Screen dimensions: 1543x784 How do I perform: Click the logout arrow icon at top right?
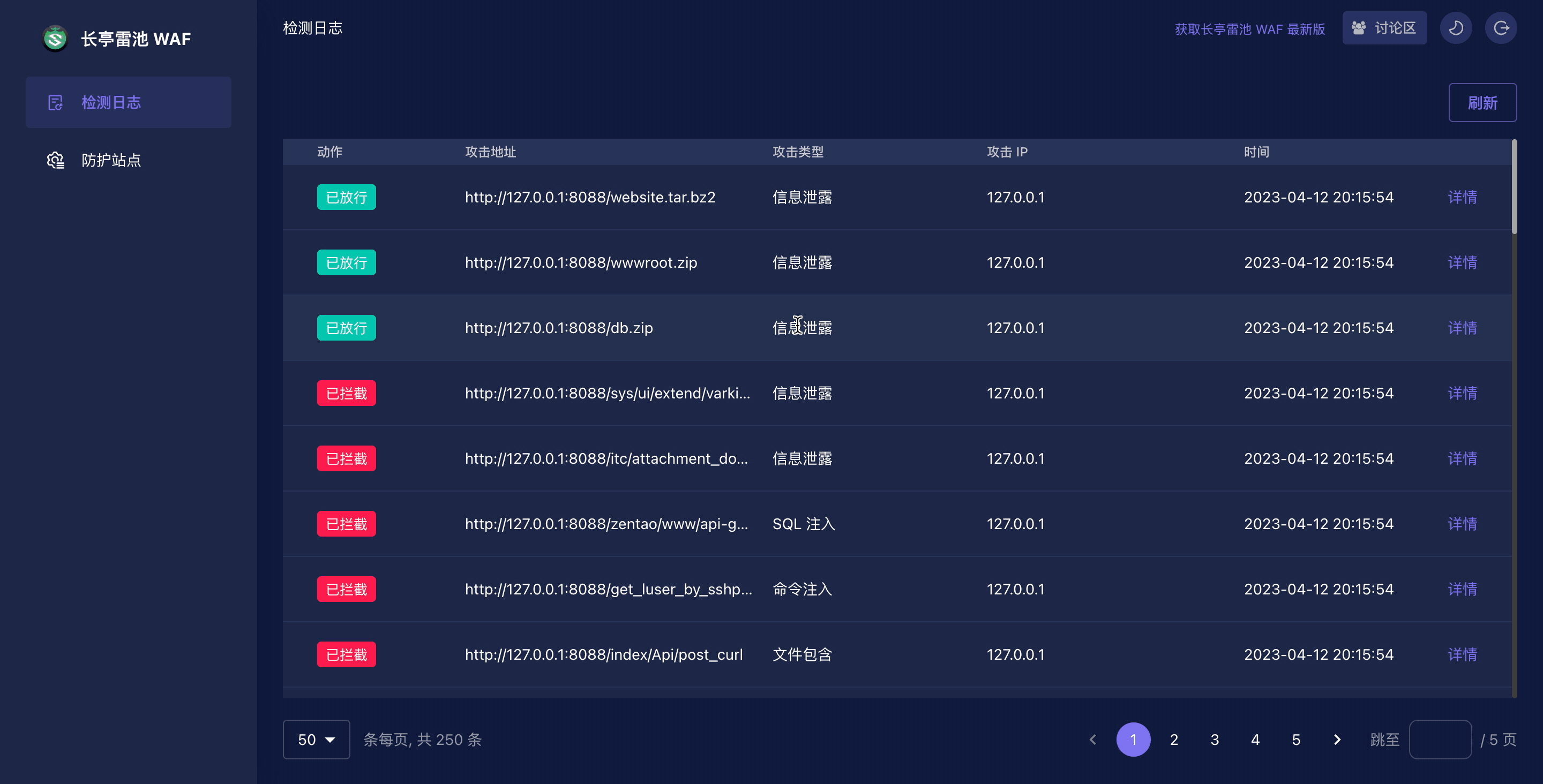[1501, 28]
